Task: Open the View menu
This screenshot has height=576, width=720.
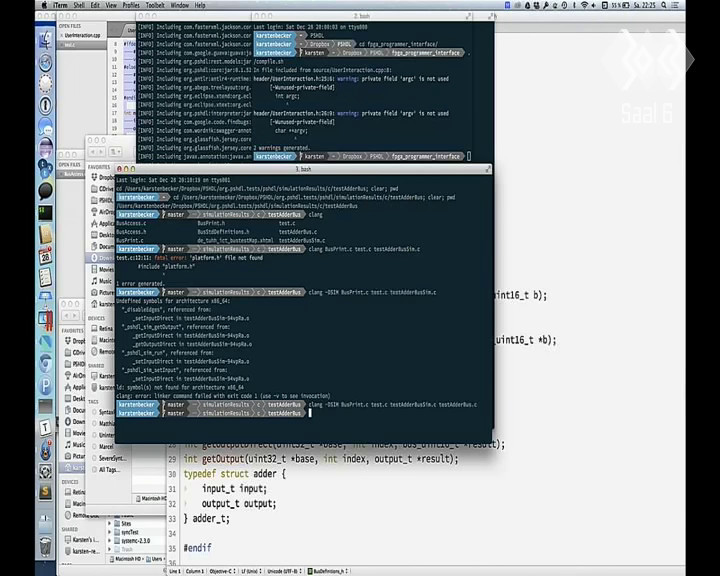Action: (111, 5)
